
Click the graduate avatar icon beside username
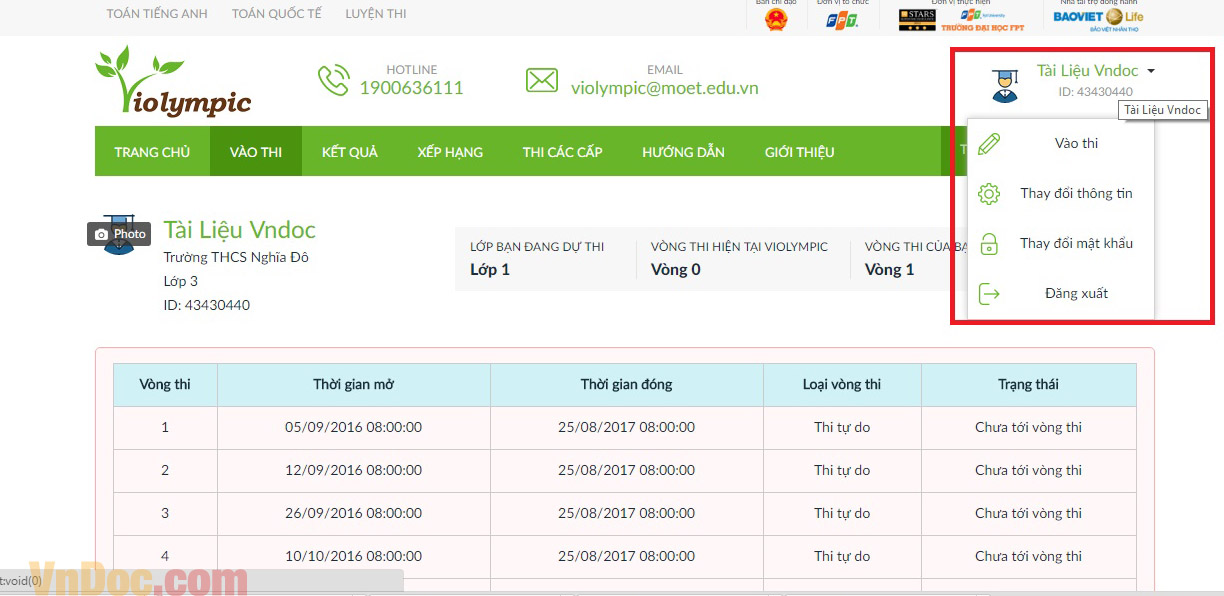[x=1004, y=86]
